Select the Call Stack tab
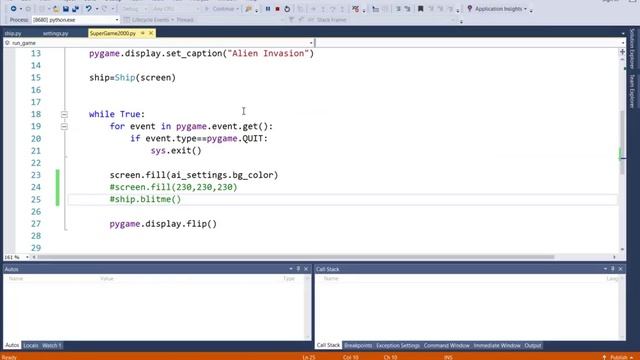Image resolution: width=640 pixels, height=360 pixels. pos(328,346)
